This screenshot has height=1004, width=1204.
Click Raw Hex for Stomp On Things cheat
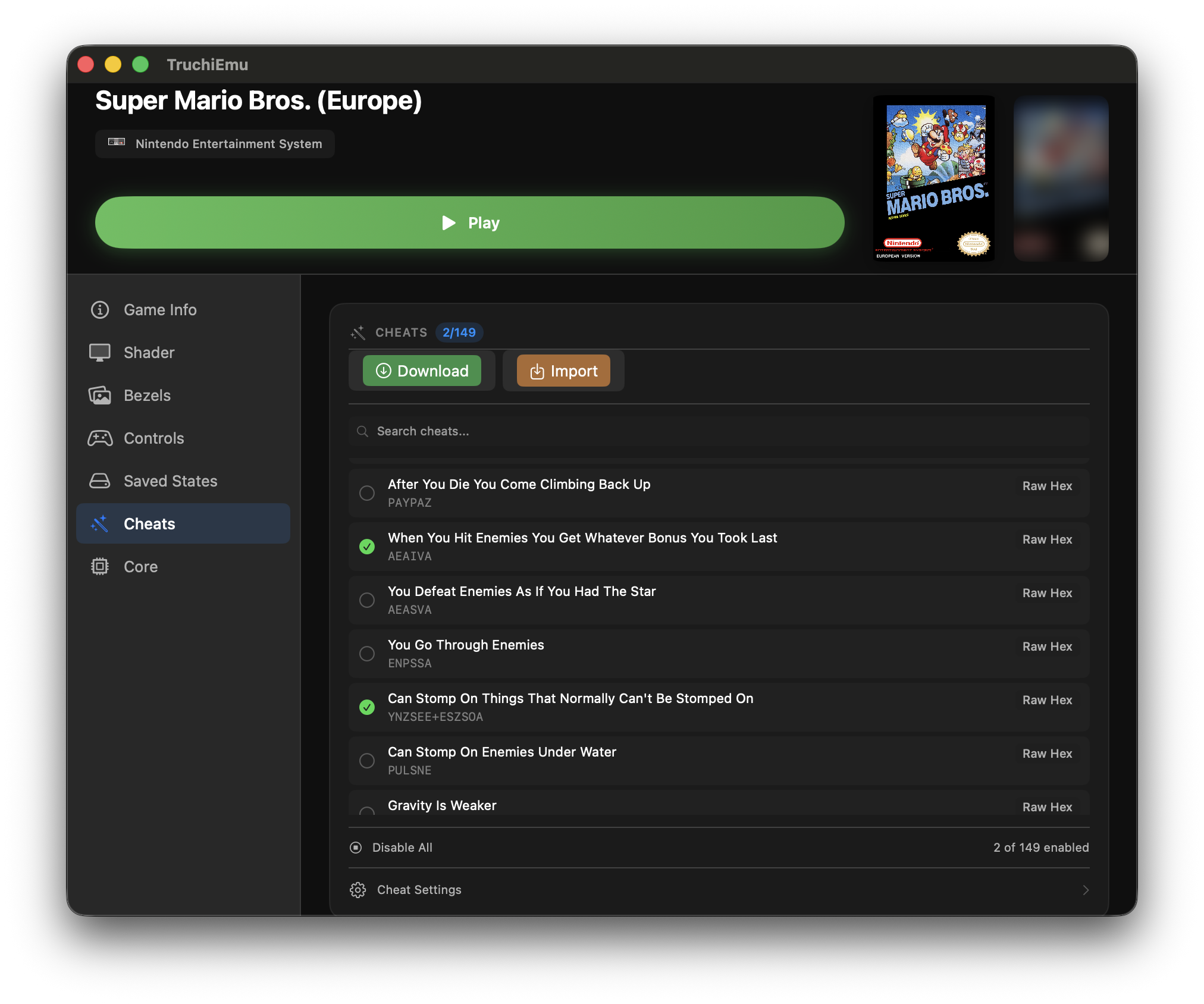point(1047,700)
